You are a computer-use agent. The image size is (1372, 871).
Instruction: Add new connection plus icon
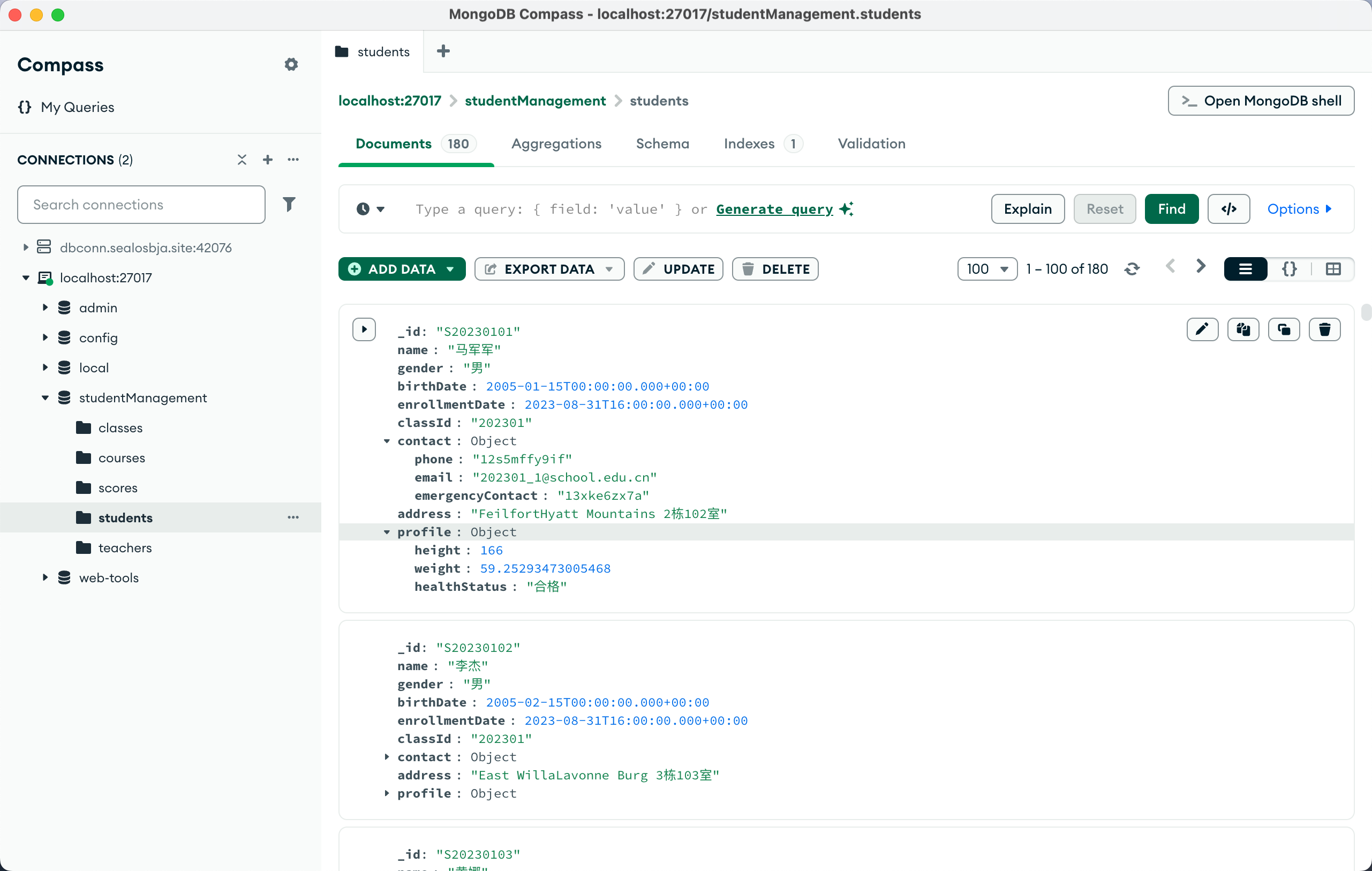(x=268, y=160)
